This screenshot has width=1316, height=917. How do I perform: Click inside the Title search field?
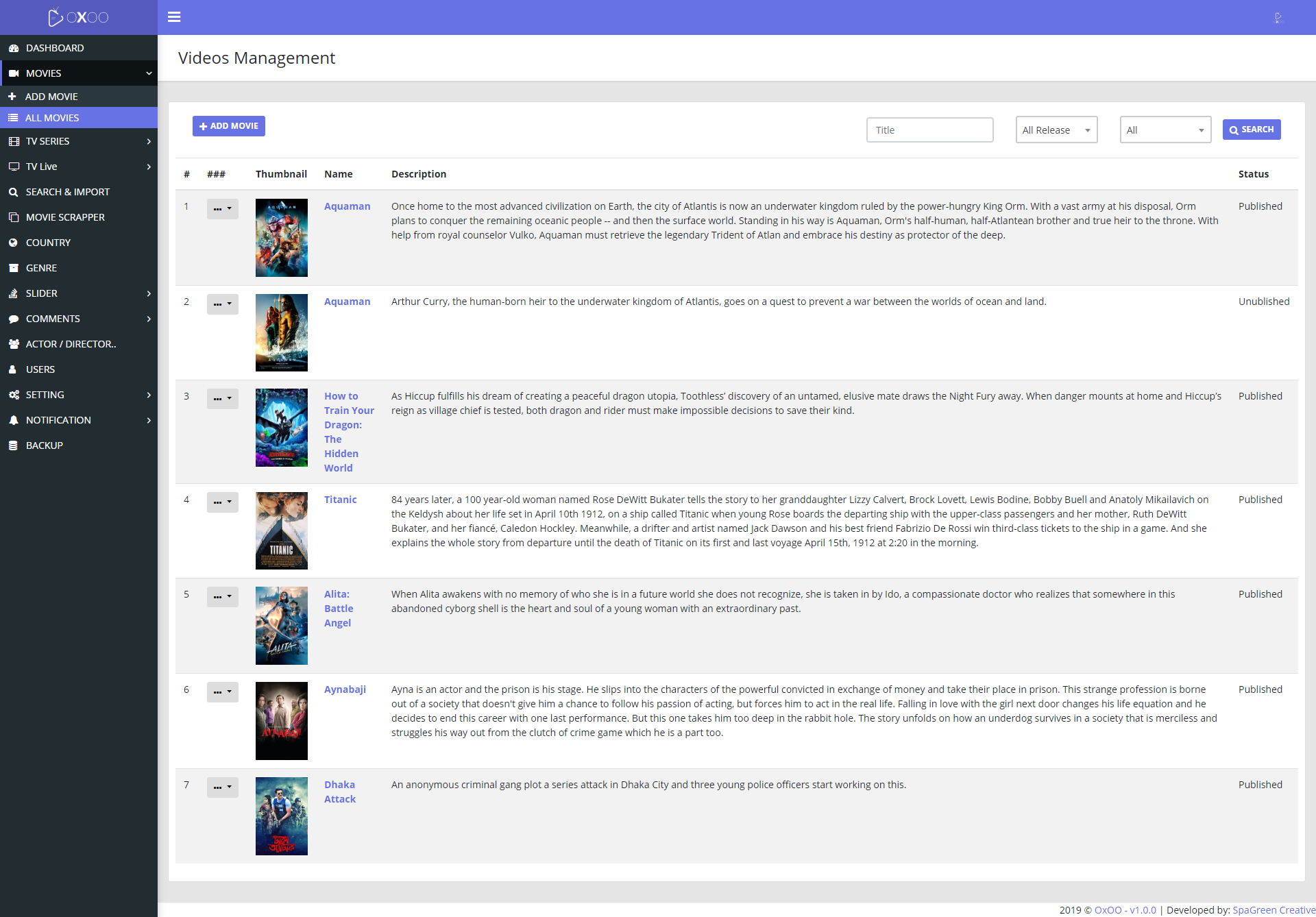[x=929, y=130]
